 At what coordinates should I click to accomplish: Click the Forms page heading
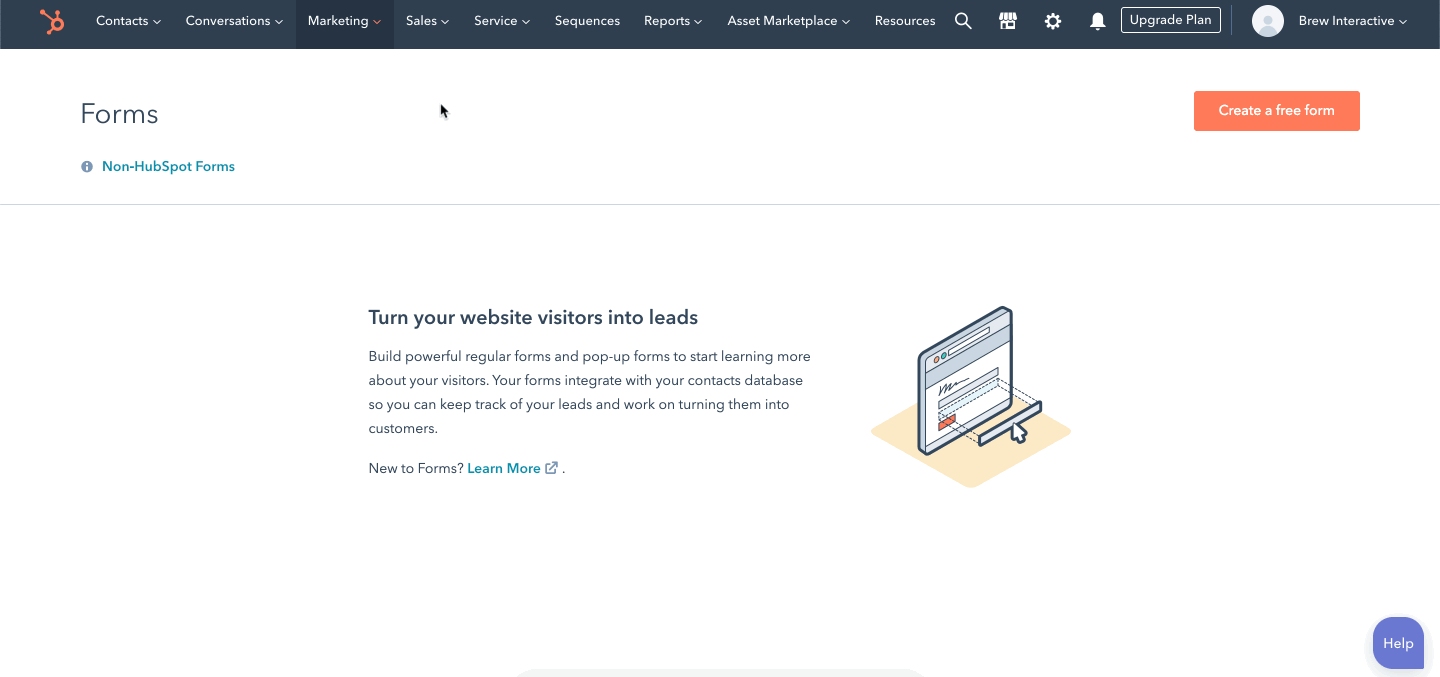119,114
